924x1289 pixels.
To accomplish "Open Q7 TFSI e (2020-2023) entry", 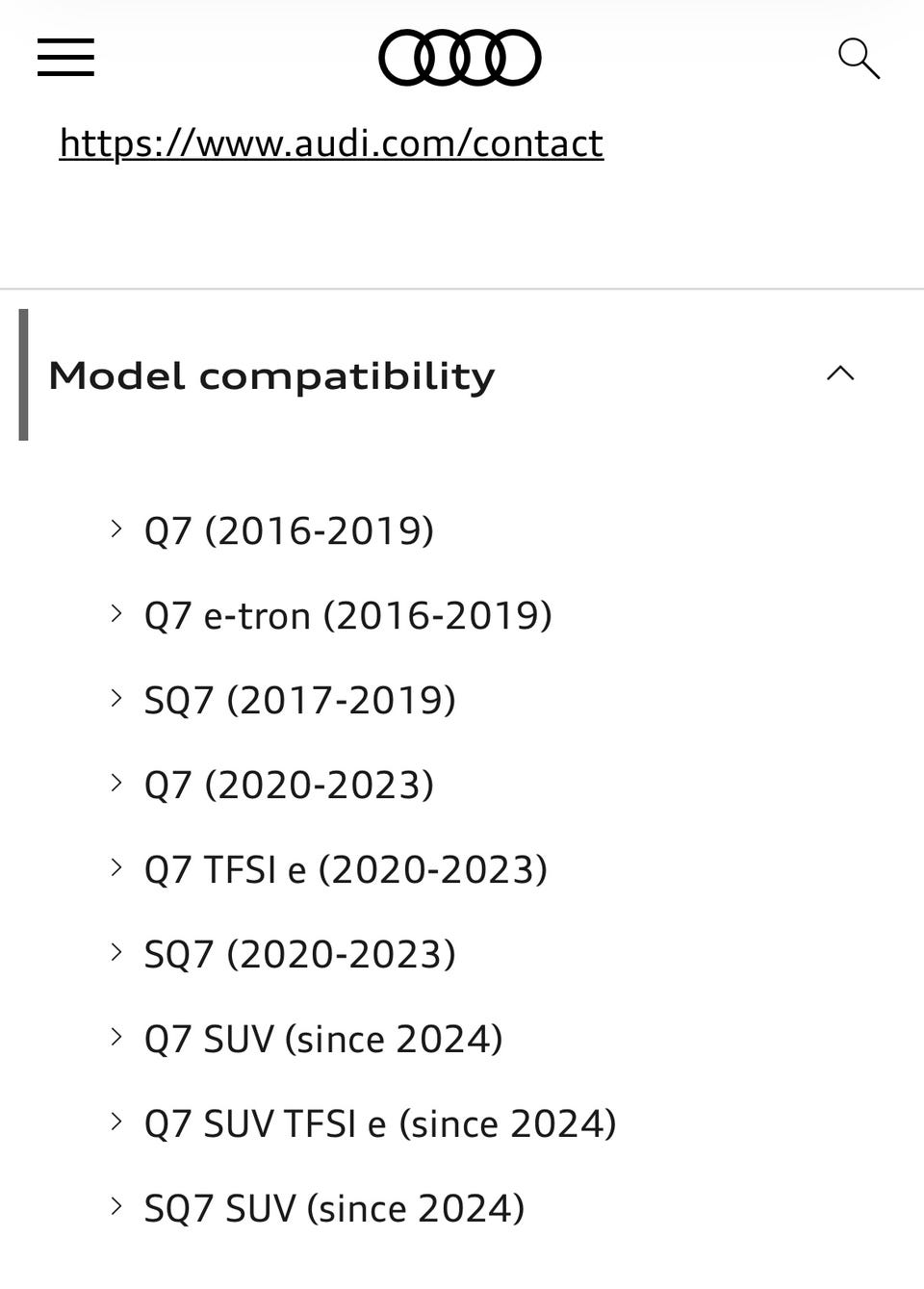I will (x=346, y=869).
